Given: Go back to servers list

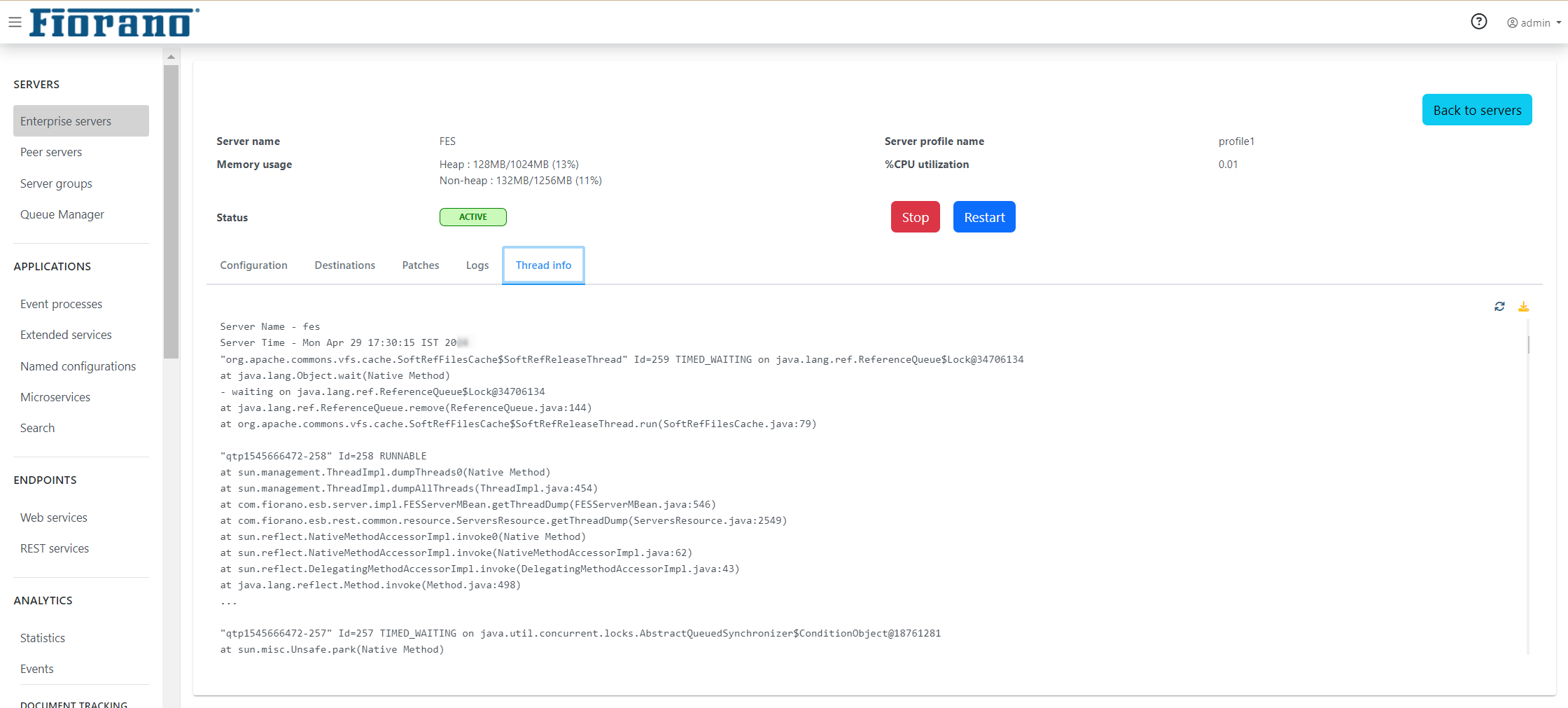Looking at the screenshot, I should 1477,110.
